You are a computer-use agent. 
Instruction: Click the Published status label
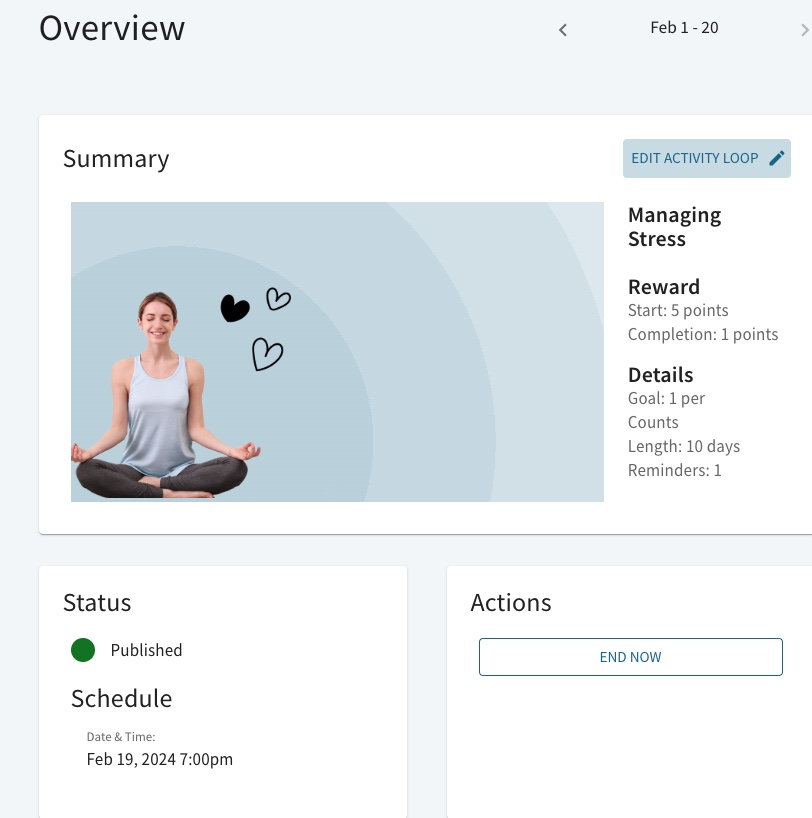[x=146, y=650]
